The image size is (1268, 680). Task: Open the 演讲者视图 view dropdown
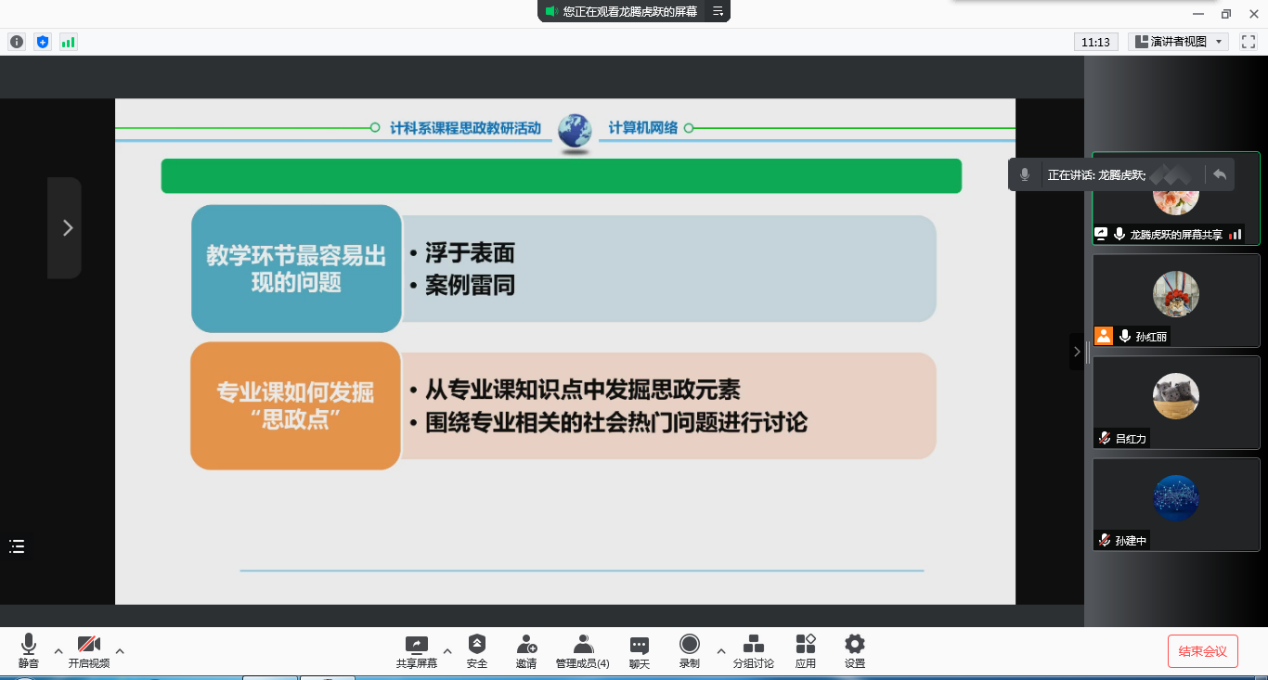point(1180,42)
